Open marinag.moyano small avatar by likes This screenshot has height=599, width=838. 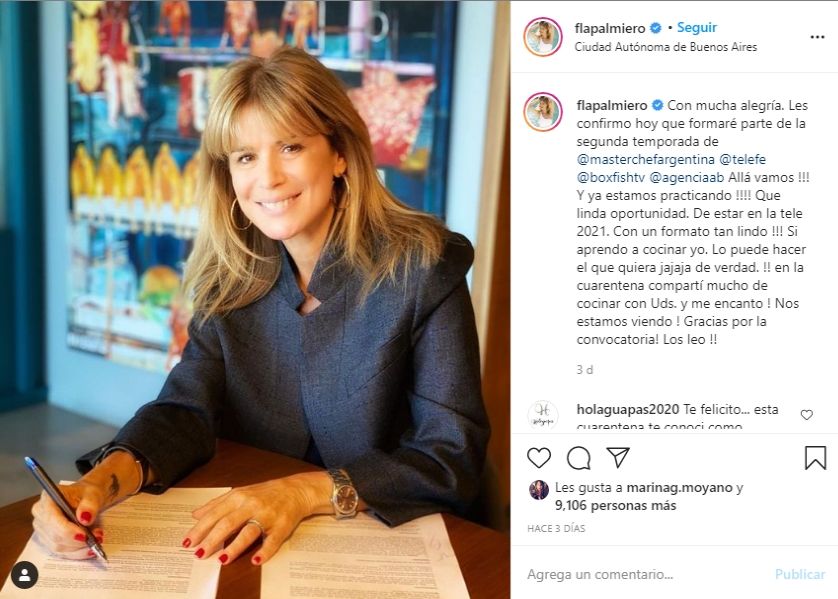click(539, 489)
